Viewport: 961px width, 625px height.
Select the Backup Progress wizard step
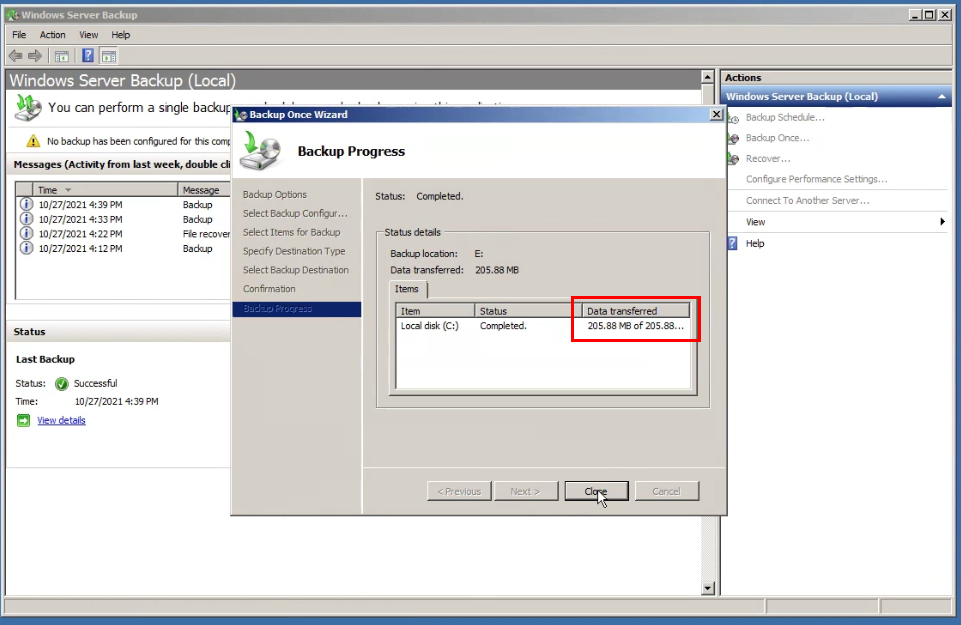click(x=297, y=309)
